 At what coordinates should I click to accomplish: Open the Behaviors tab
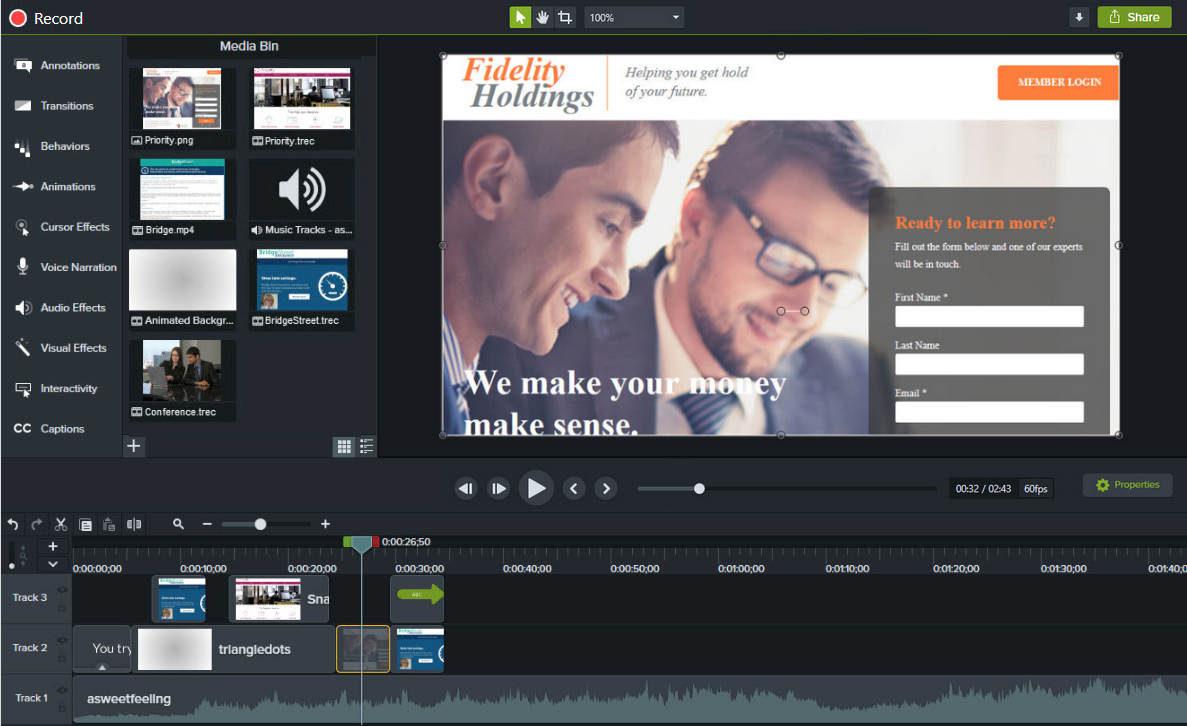pos(53,146)
